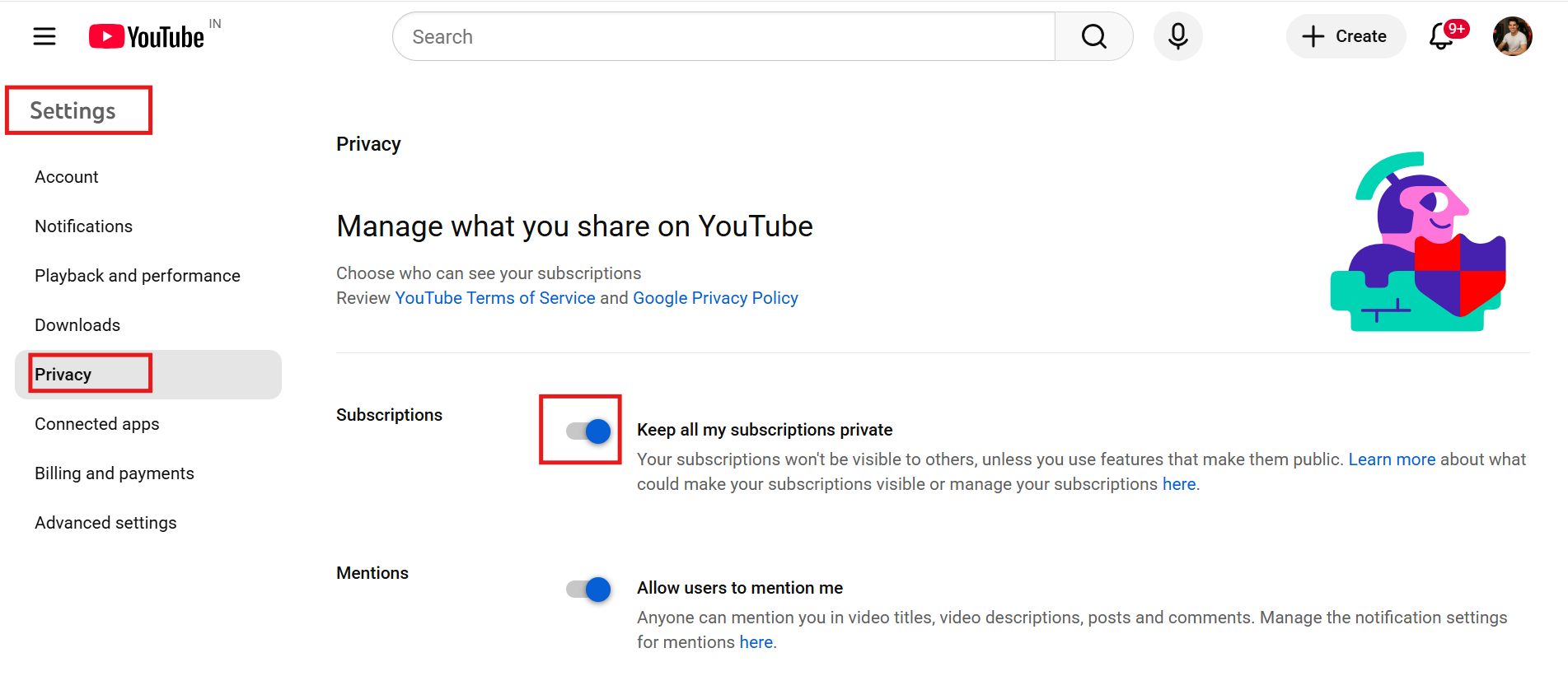
Task: Open Billing and payments section
Action: pyautogui.click(x=115, y=473)
